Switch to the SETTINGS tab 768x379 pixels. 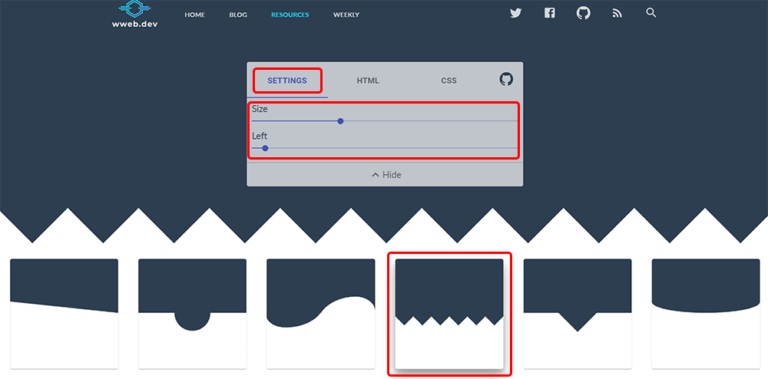[287, 81]
